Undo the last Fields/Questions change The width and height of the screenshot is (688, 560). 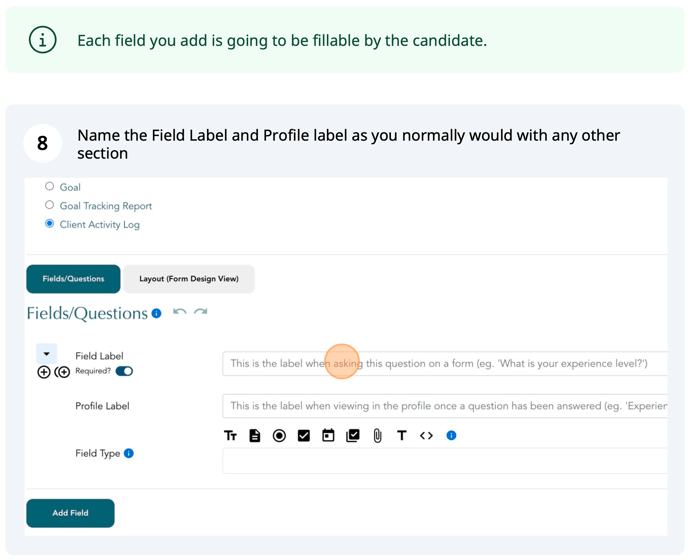click(179, 312)
